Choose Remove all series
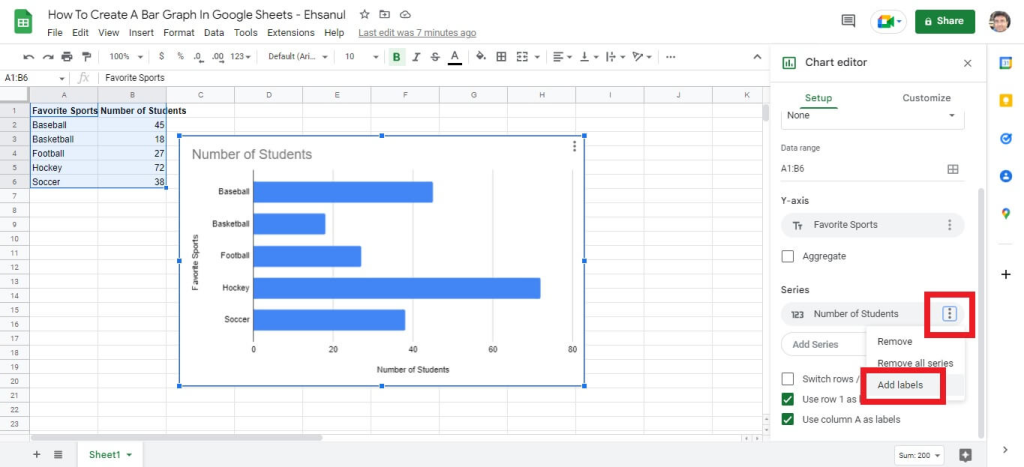Viewport: 1024px width, 467px height. [915, 363]
